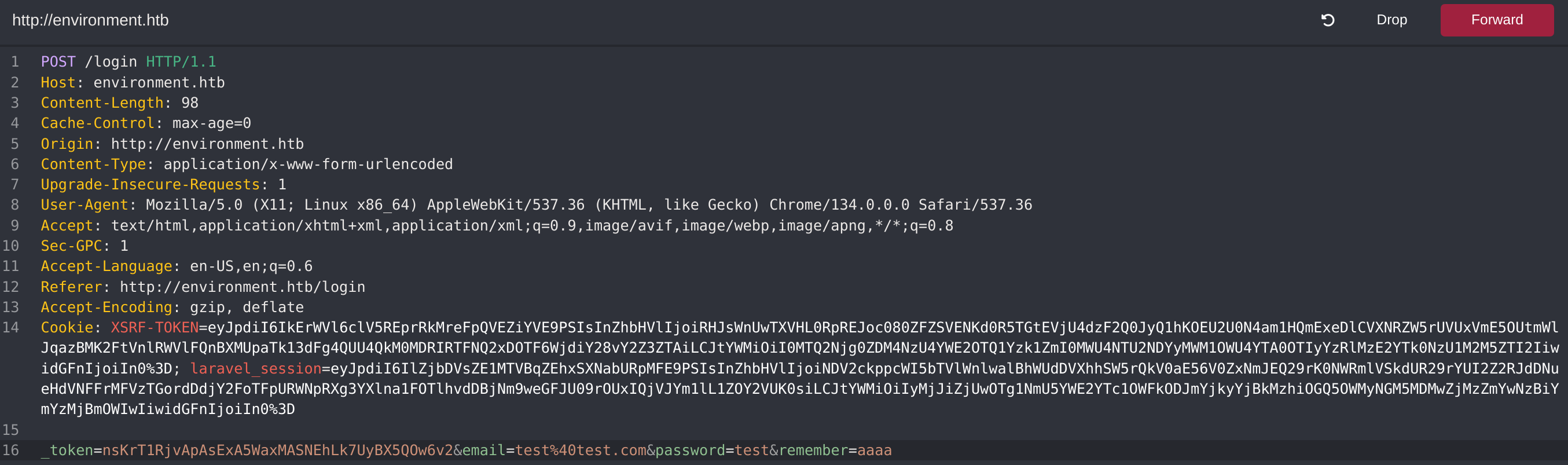1568x465 pixels.
Task: Click the Accept-Encoding header value
Action: pos(247,307)
